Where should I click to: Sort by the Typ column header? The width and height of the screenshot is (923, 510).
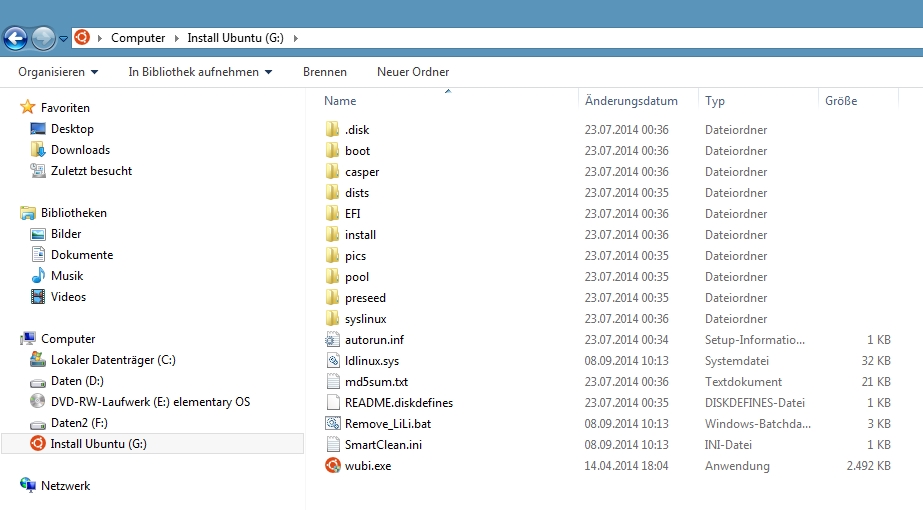coord(715,101)
